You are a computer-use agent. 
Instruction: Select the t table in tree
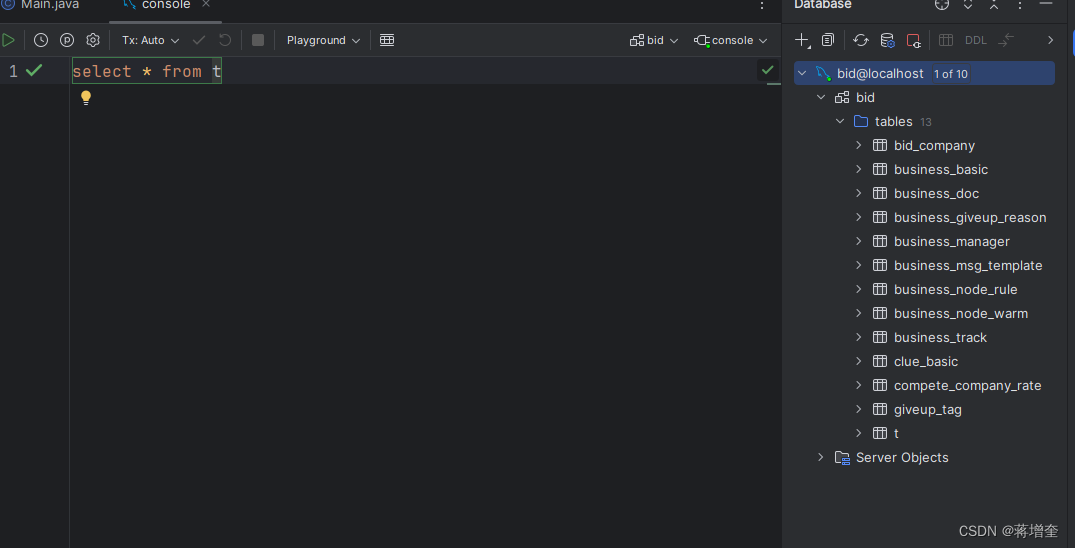point(896,433)
